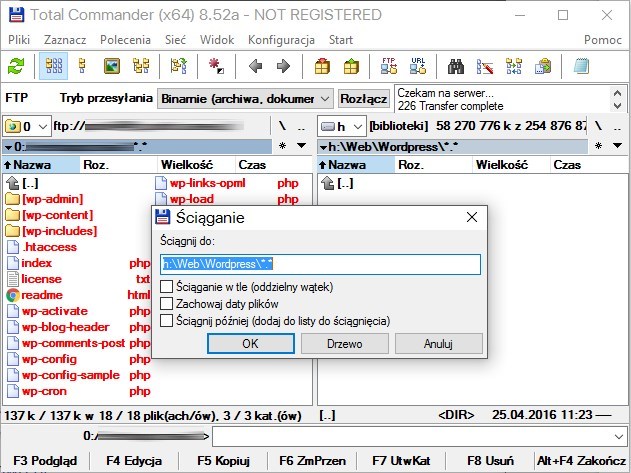Viewport: 631px width, 473px height.
Task: Go forward with the right arrow icon
Action: [283, 66]
